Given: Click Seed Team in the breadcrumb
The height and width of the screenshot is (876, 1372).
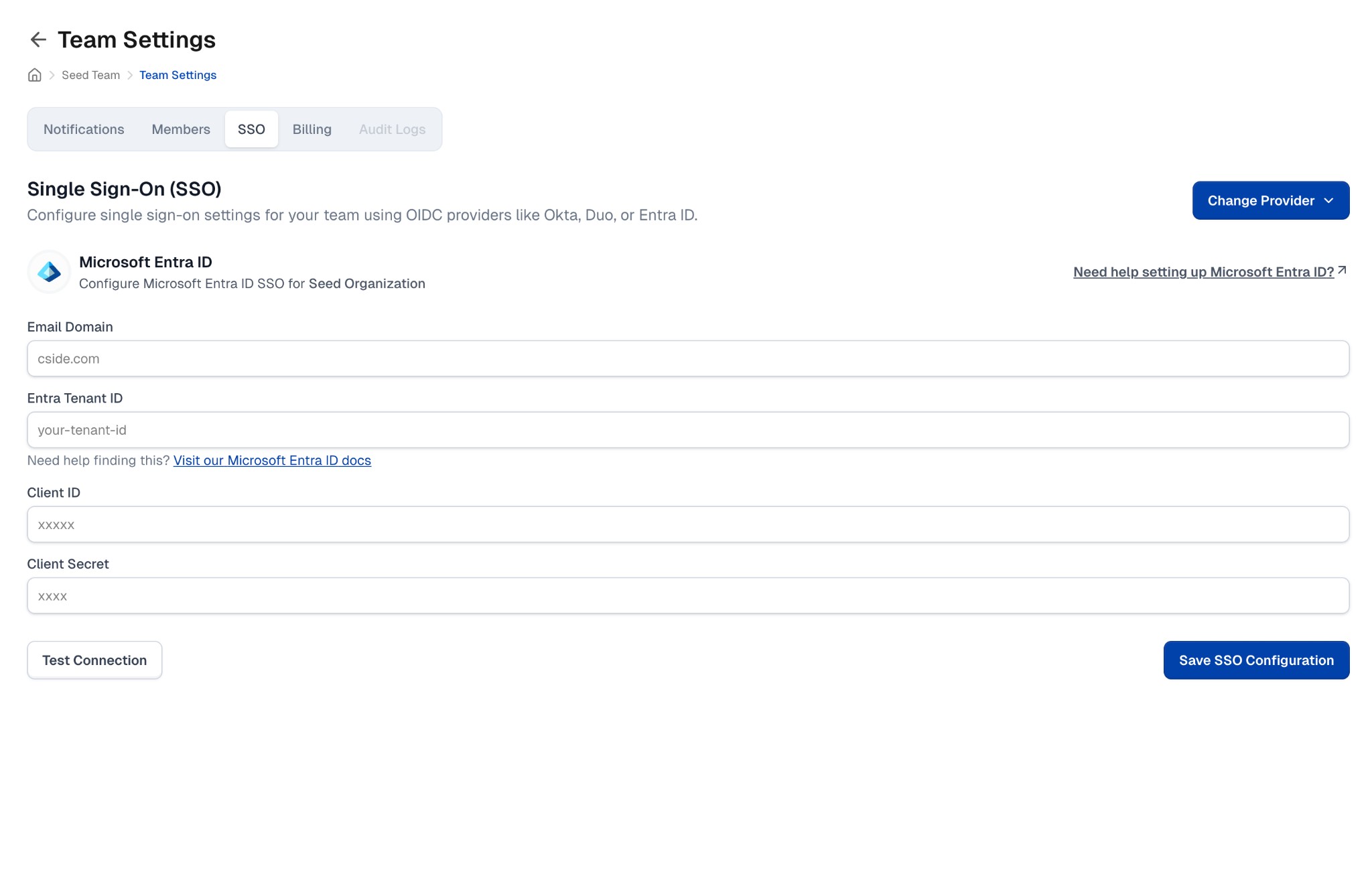Looking at the screenshot, I should click(90, 74).
